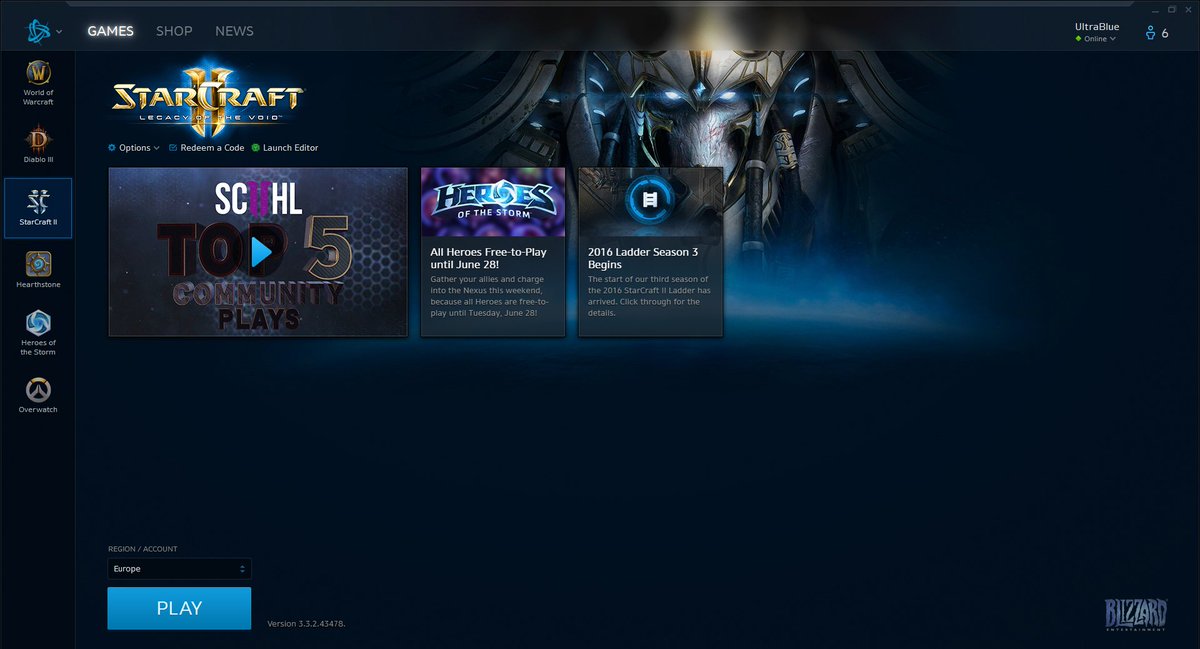This screenshot has height=649, width=1200.
Task: Play the Top 5 Community Plays video
Action: pos(258,252)
